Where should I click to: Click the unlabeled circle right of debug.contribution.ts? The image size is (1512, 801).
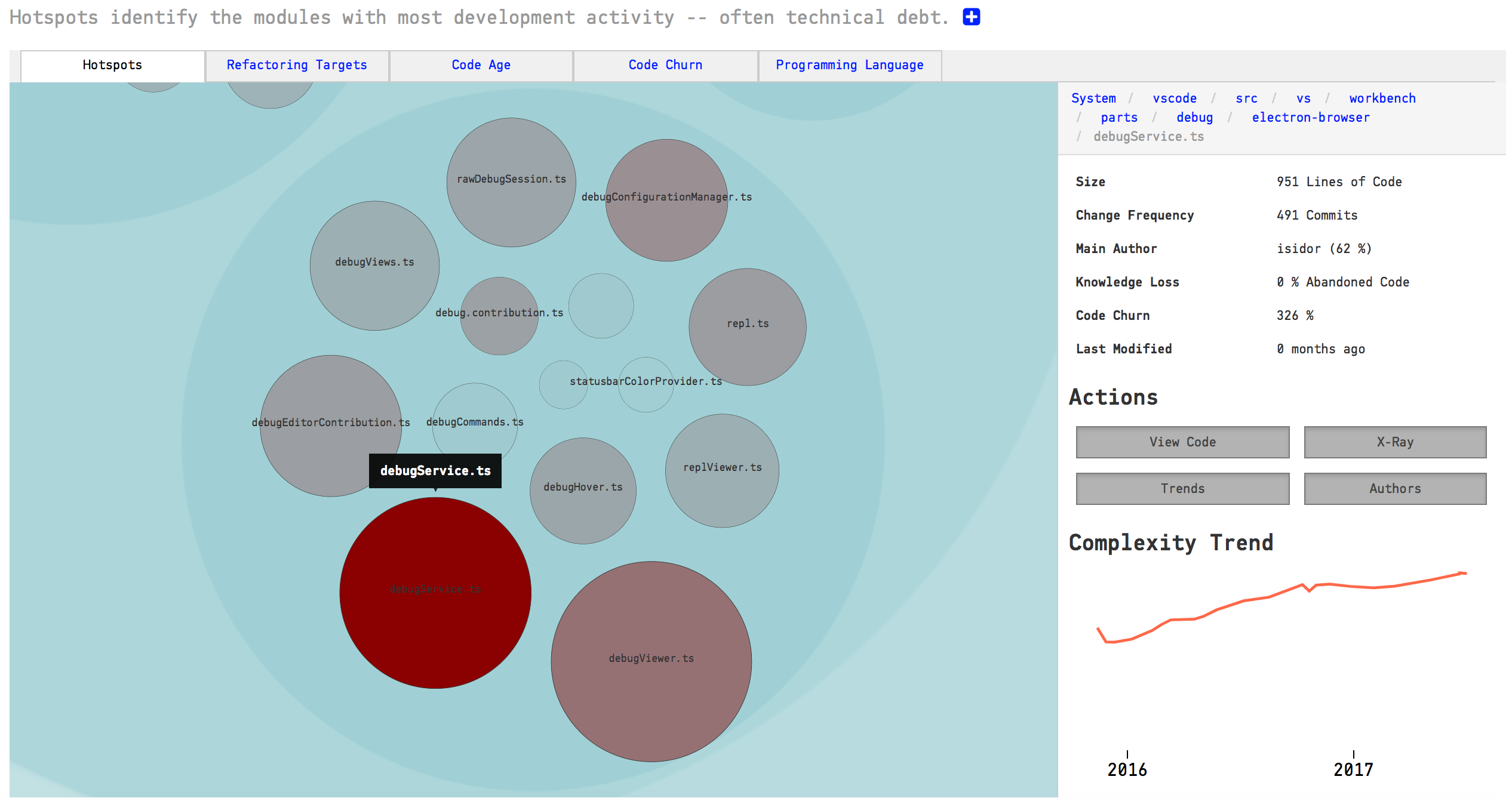click(601, 306)
